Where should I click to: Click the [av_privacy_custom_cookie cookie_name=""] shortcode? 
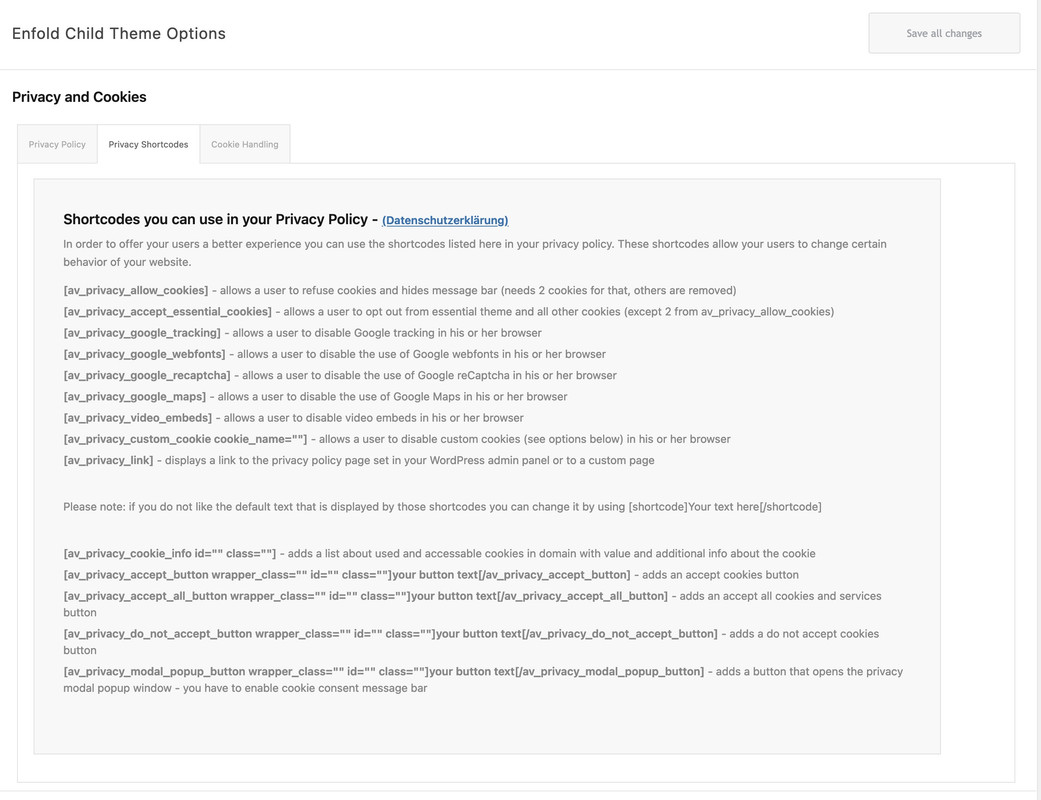click(x=185, y=440)
